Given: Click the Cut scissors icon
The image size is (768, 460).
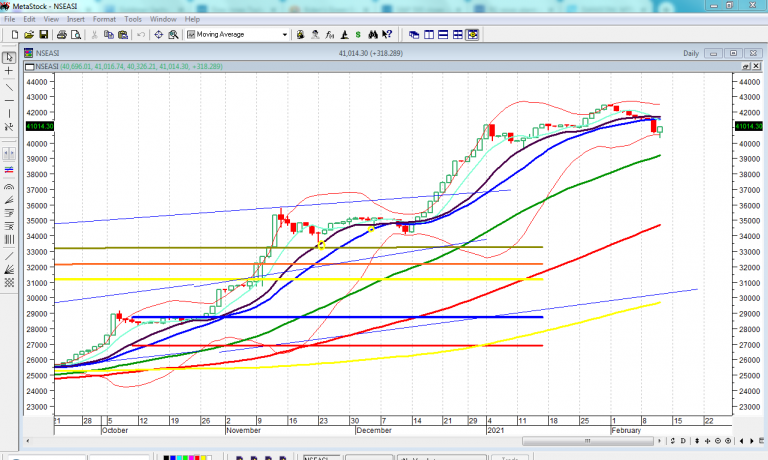Looking at the screenshot, I should tap(95, 34).
